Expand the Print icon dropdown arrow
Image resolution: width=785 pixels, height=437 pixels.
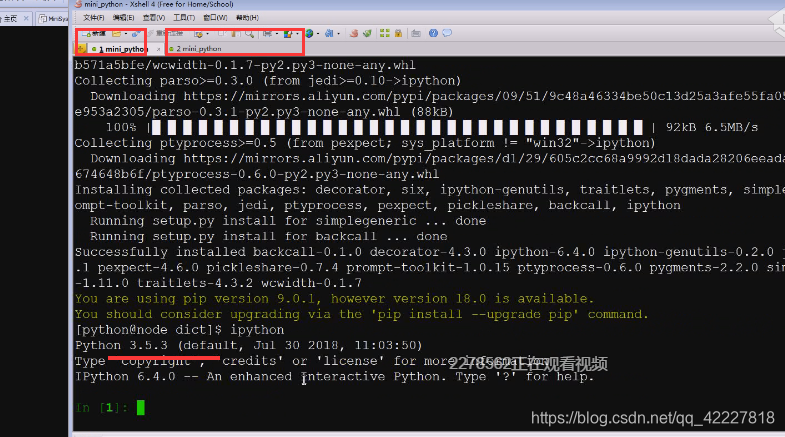click(277, 34)
